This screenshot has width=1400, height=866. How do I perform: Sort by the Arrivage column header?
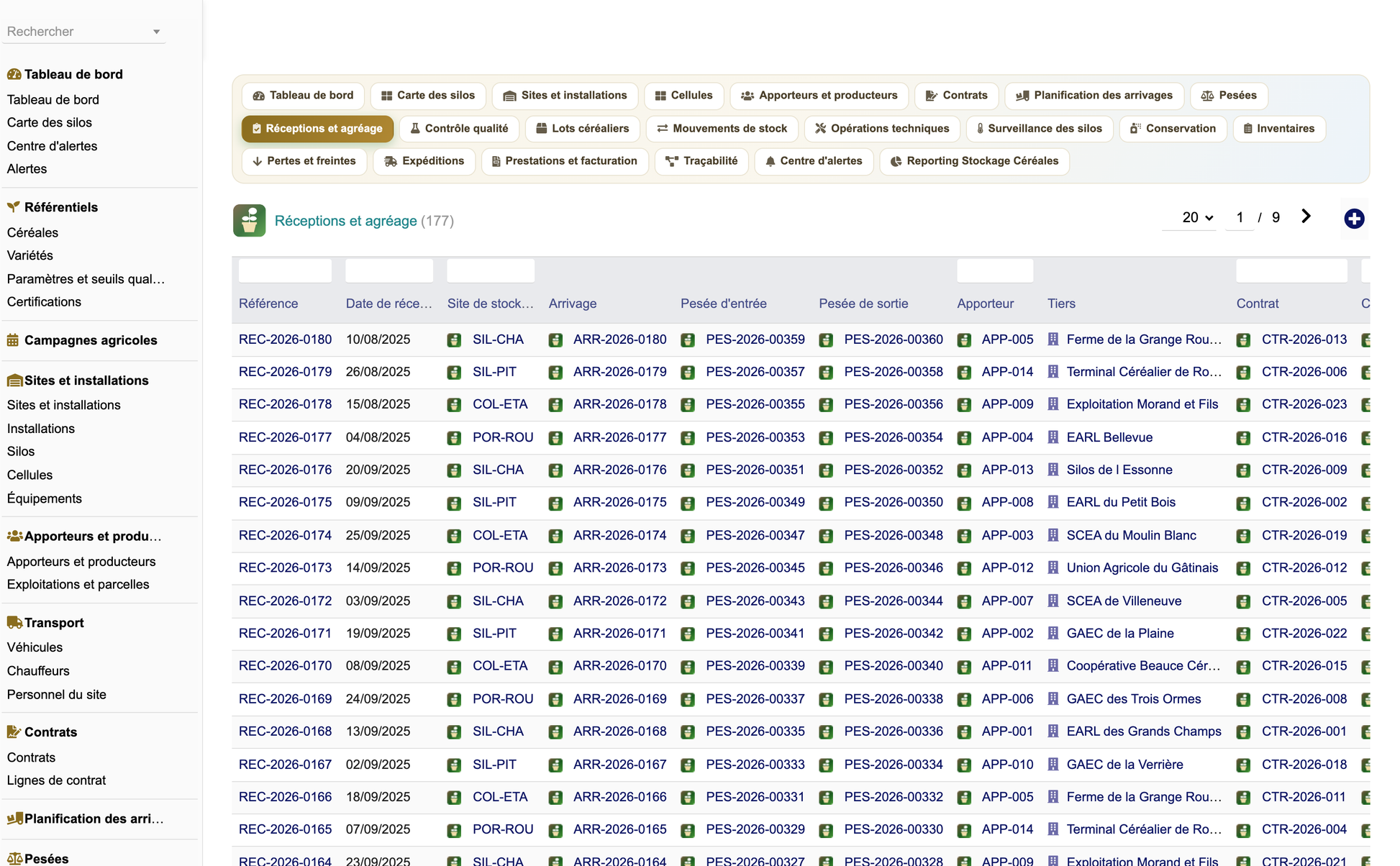(572, 304)
